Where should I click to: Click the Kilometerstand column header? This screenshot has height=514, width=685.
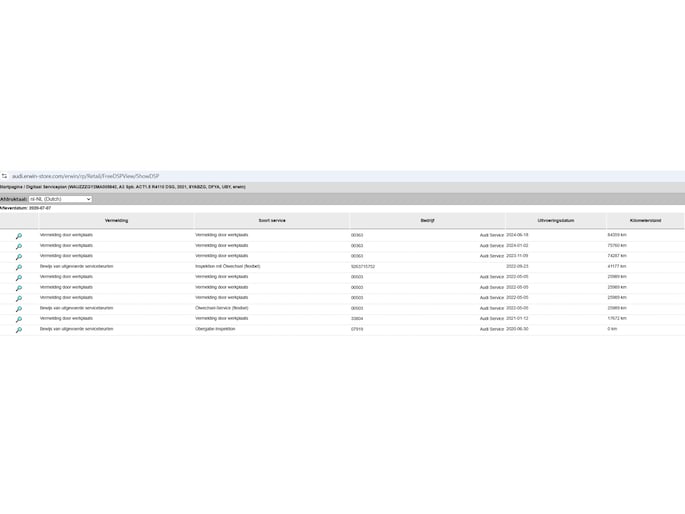(645, 220)
